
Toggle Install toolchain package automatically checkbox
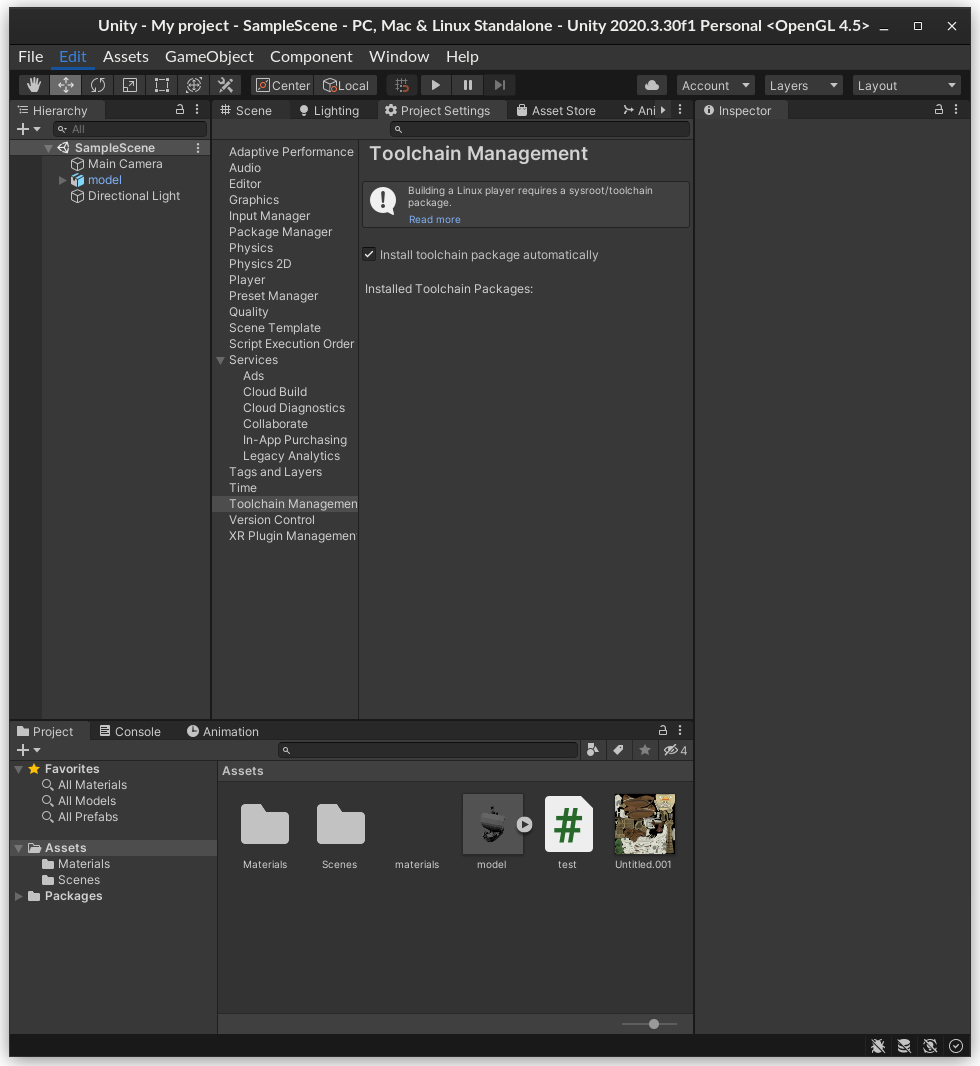[369, 255]
